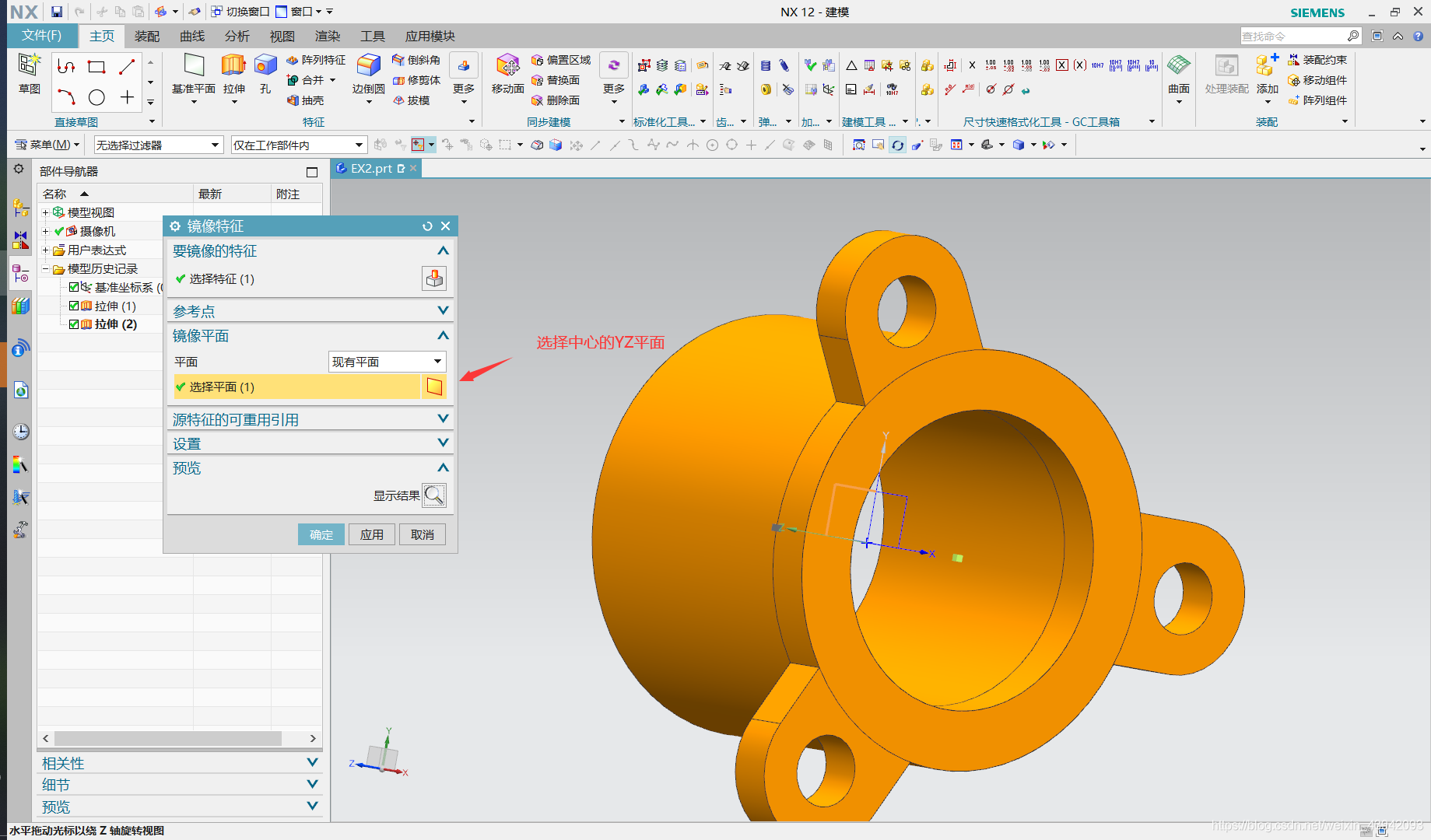This screenshot has width=1431, height=840.
Task: Select the Draft (拔模) tool
Action: point(411,100)
